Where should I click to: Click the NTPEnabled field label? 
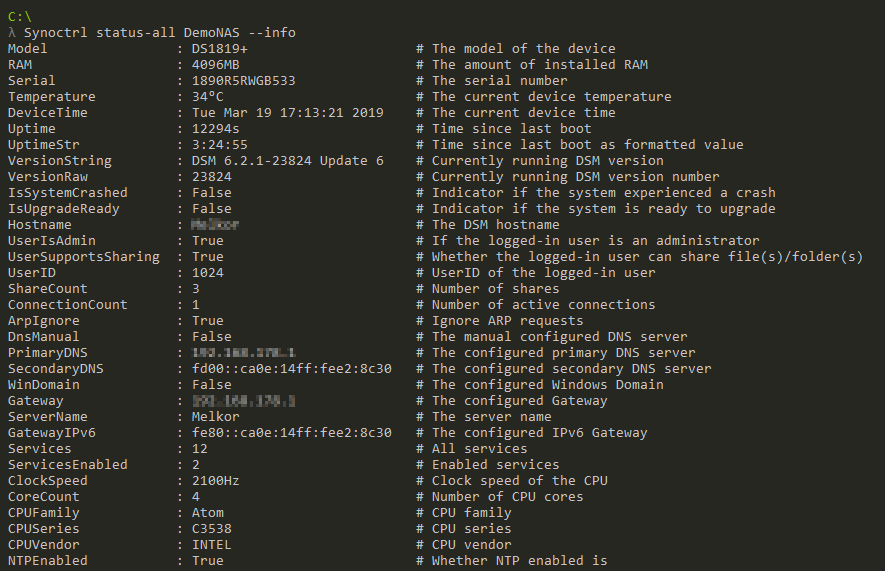[x=47, y=561]
